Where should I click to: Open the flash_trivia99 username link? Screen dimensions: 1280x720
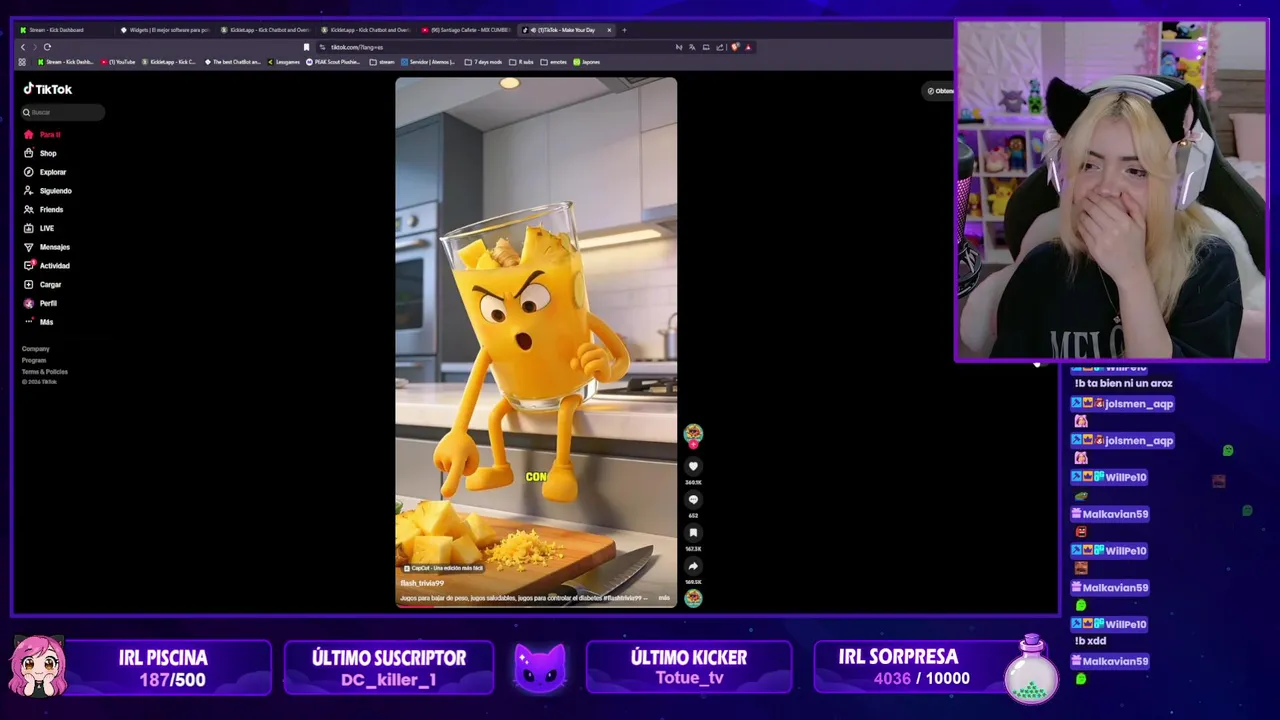pos(422,583)
